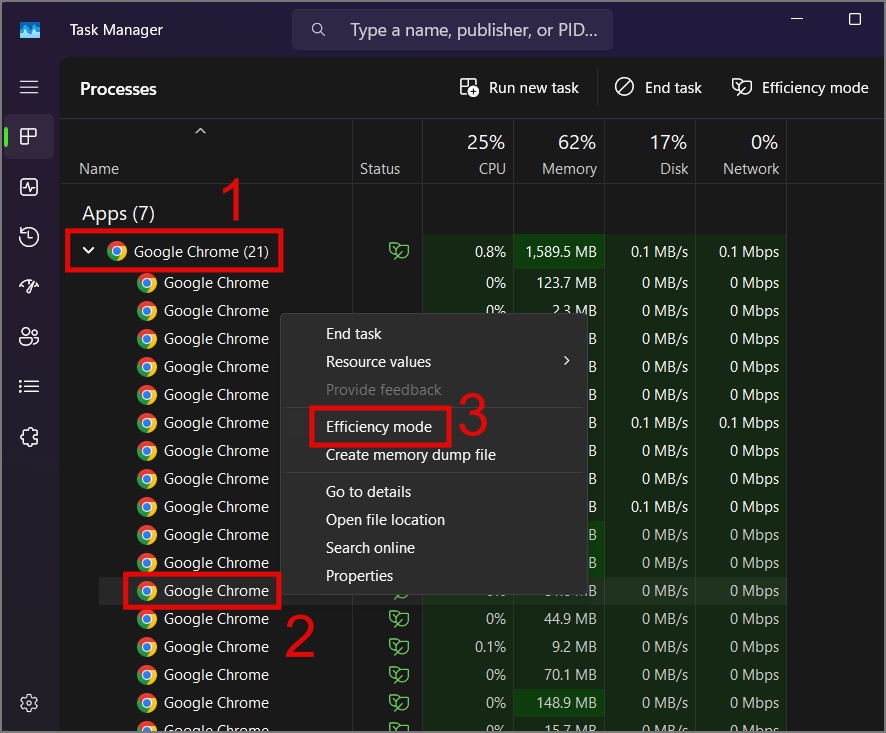The width and height of the screenshot is (886, 733).
Task: Expand the Resource values submenu arrow
Action: [566, 361]
